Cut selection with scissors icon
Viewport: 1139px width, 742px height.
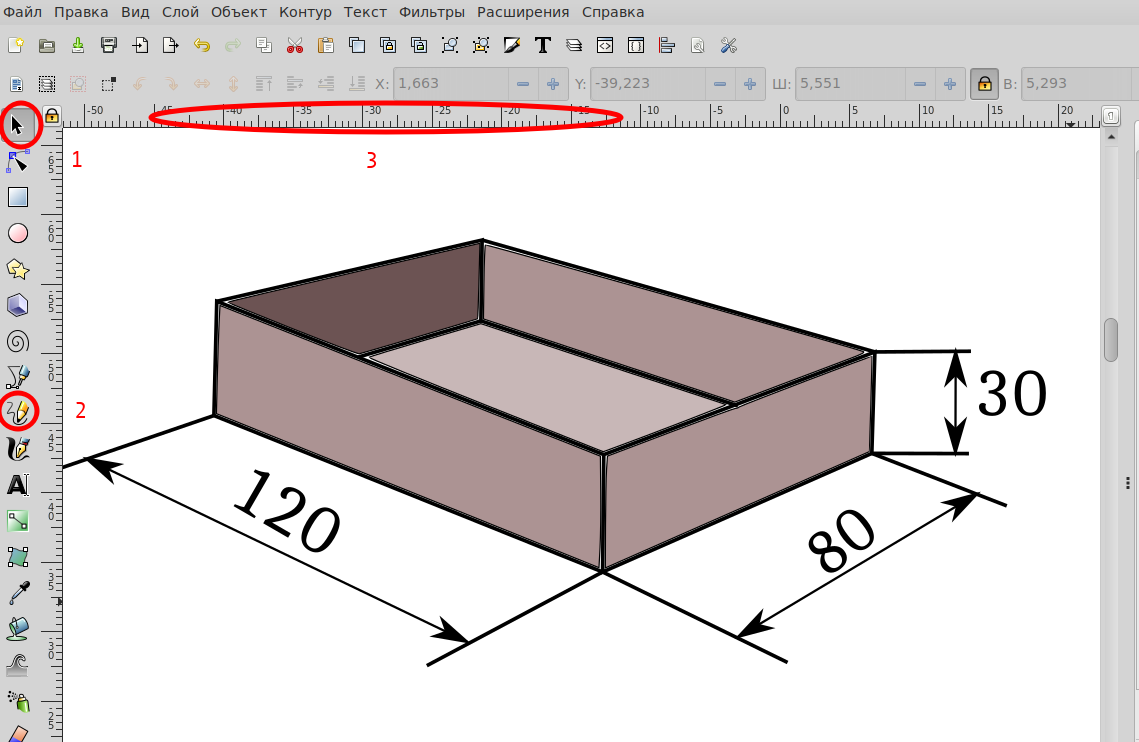pyautogui.click(x=295, y=46)
